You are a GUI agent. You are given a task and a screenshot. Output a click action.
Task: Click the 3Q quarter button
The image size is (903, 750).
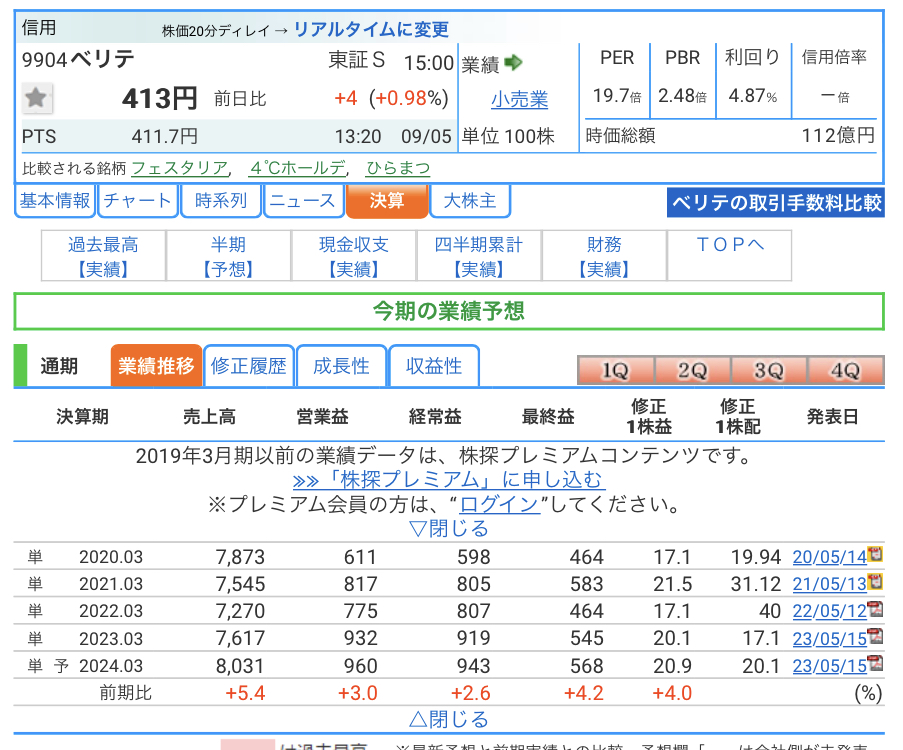769,370
